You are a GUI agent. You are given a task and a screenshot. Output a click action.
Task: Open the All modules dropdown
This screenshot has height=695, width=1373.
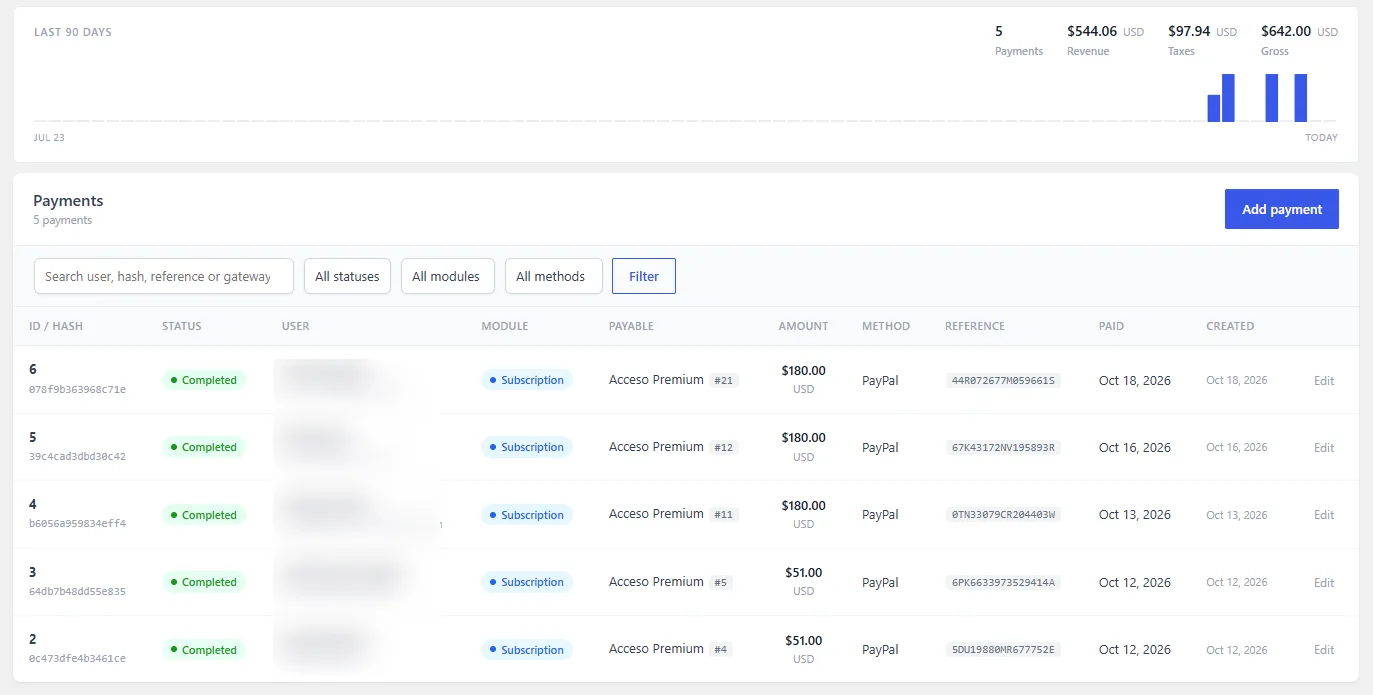(448, 276)
